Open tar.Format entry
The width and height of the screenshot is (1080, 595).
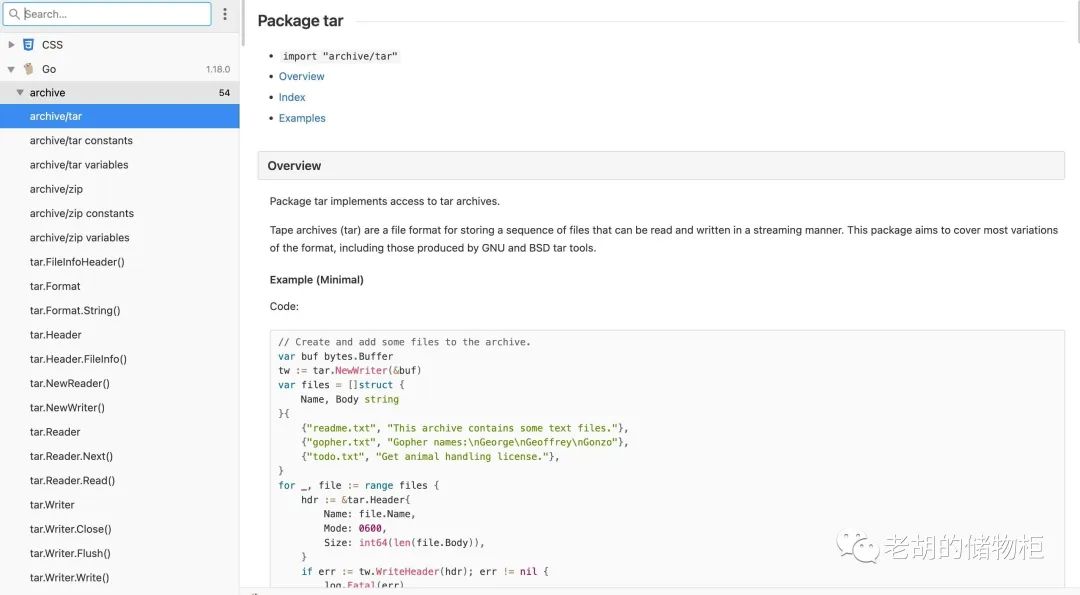coord(120,286)
